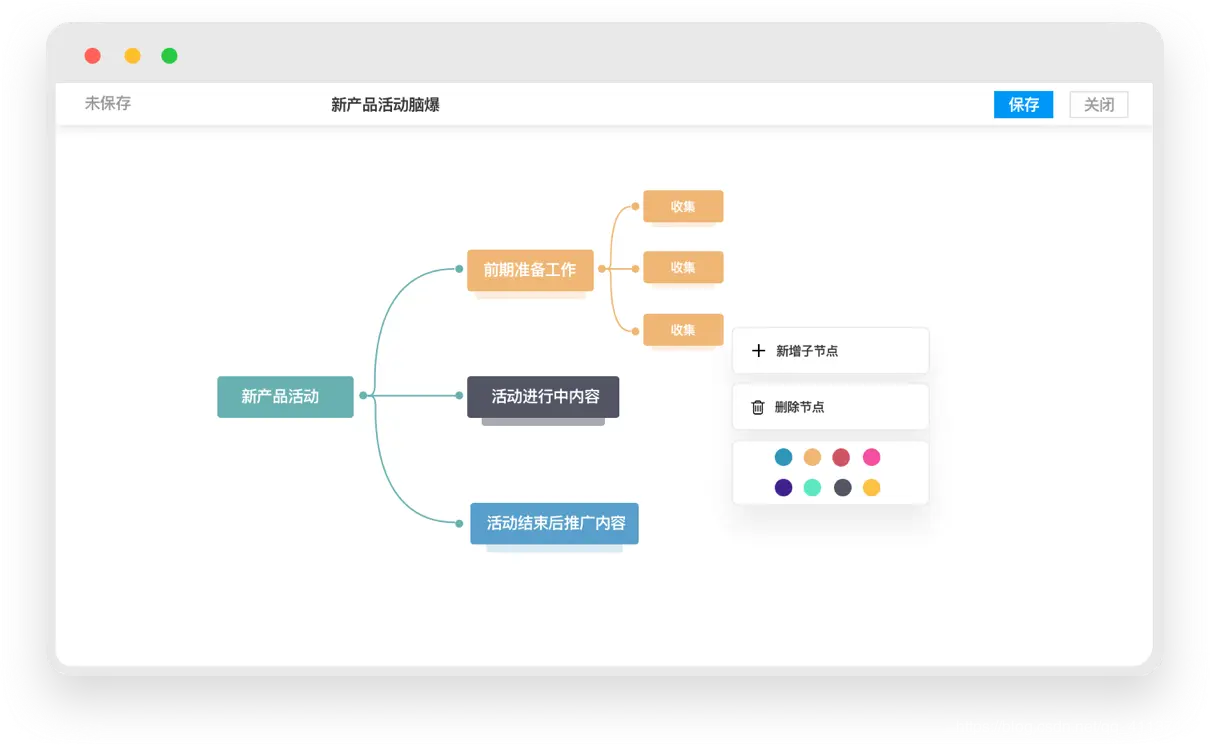Screen dimensions: 1210x746
Task: Click the trash can delete icon
Action: pos(758,407)
